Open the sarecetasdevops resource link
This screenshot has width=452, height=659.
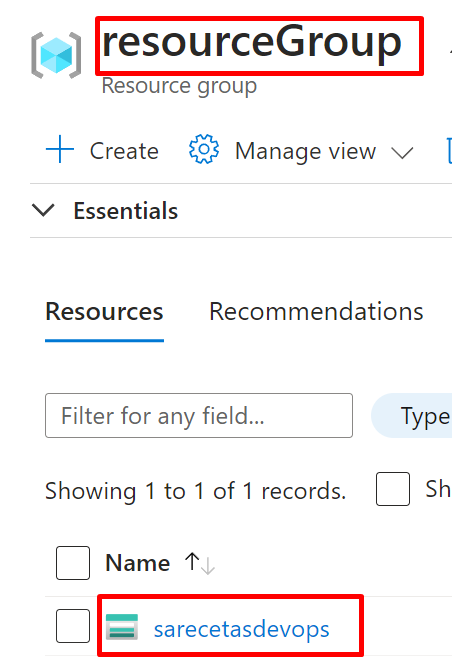pos(241,629)
